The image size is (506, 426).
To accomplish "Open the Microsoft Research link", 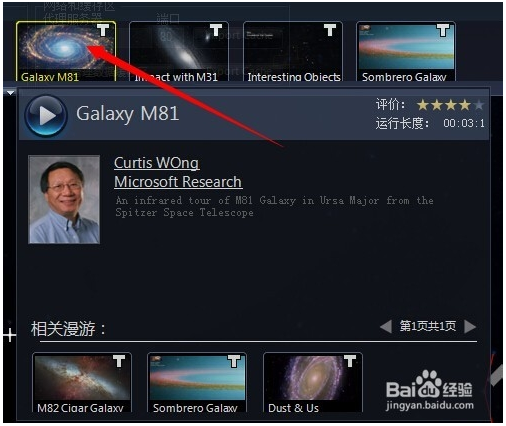I will [x=178, y=182].
